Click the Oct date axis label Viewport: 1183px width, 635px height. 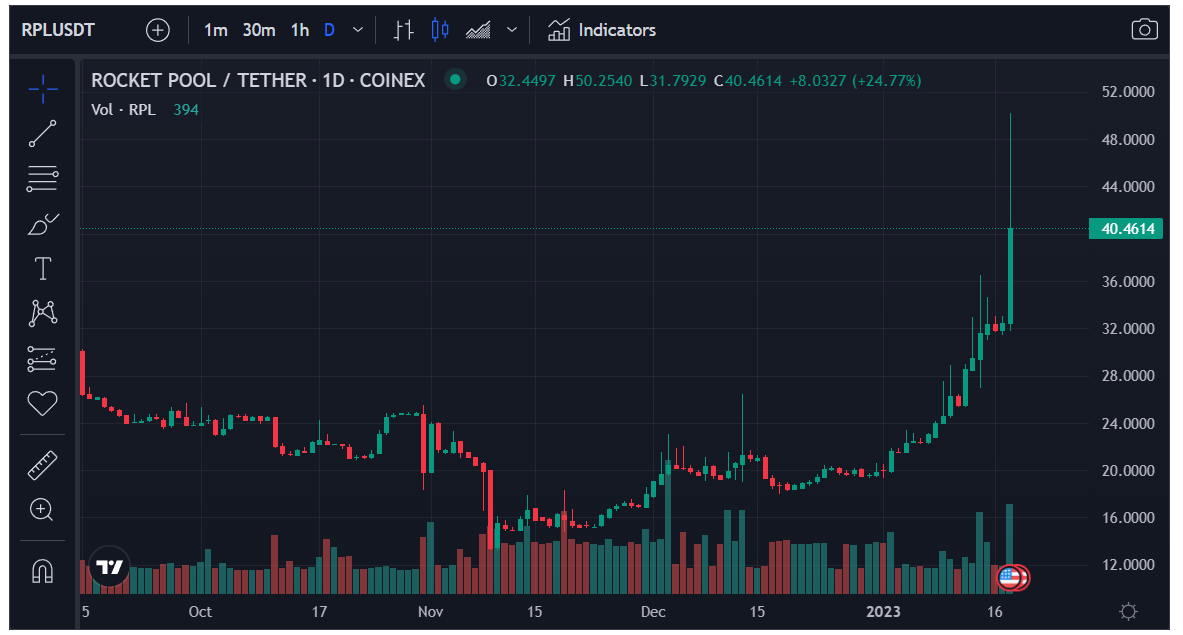coord(200,612)
